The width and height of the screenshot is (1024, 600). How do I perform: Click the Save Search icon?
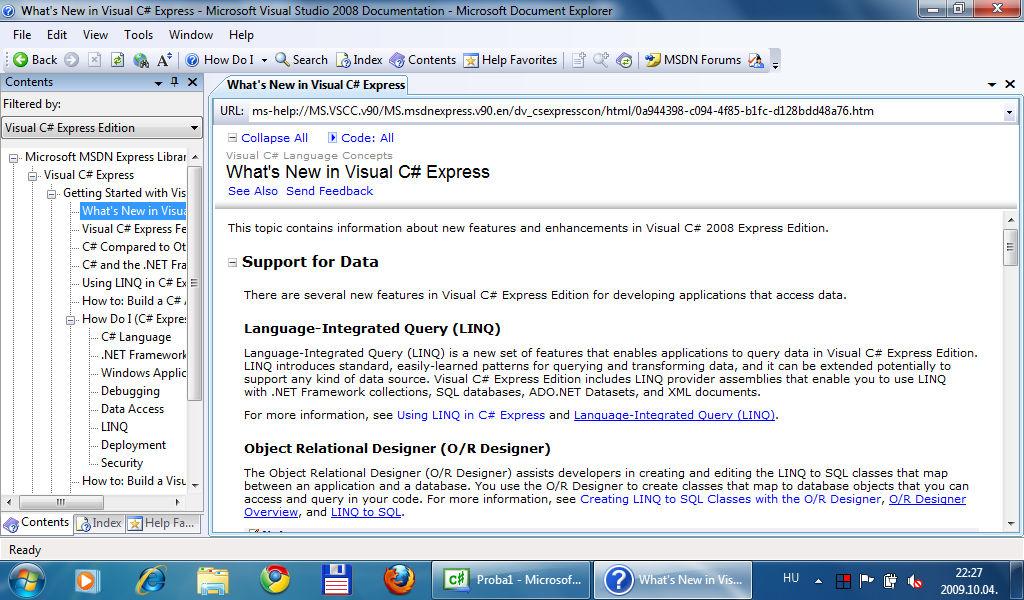point(601,60)
